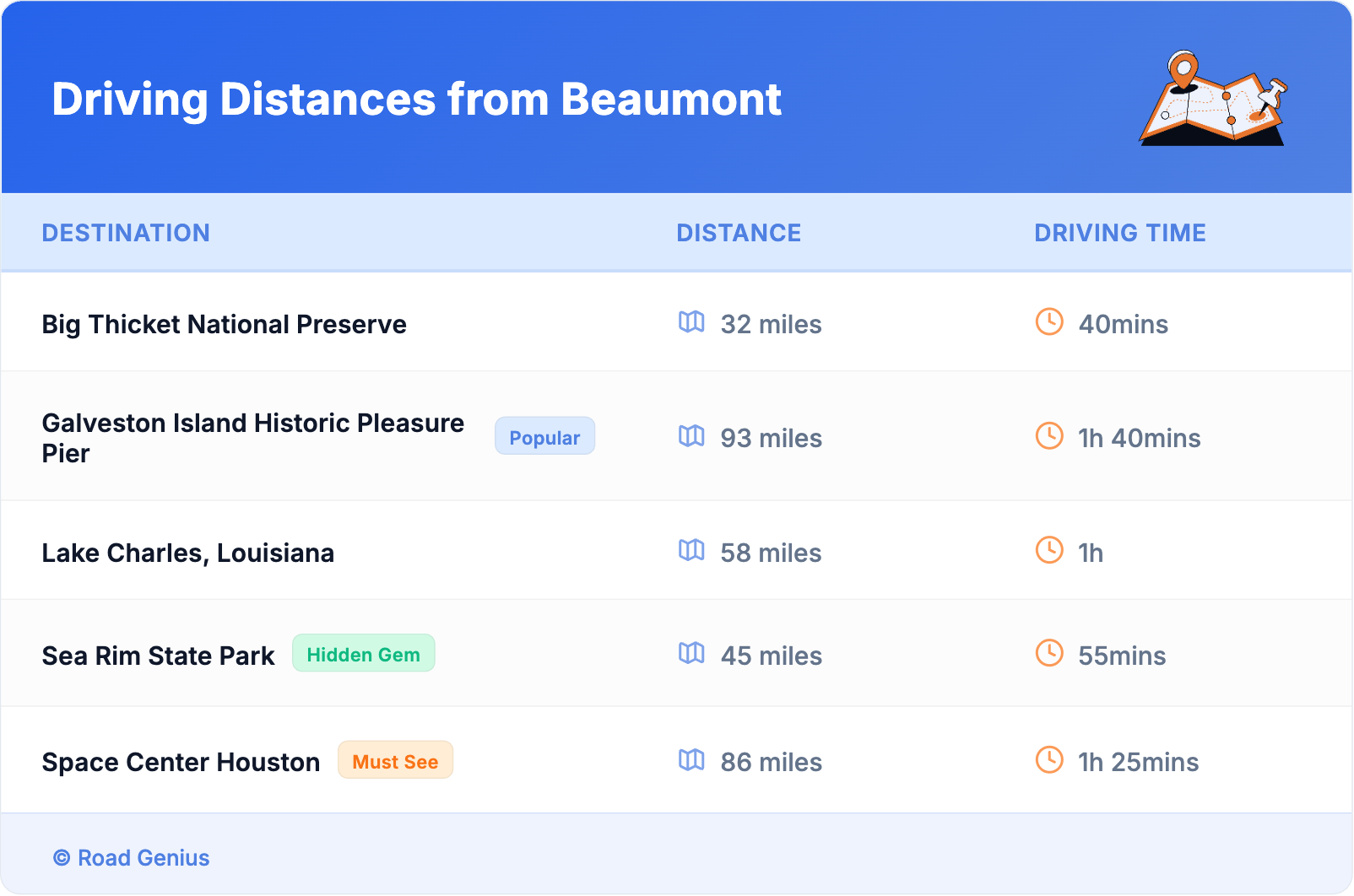The width and height of the screenshot is (1354, 896).
Task: Click the map illustration in header
Action: (x=1212, y=99)
